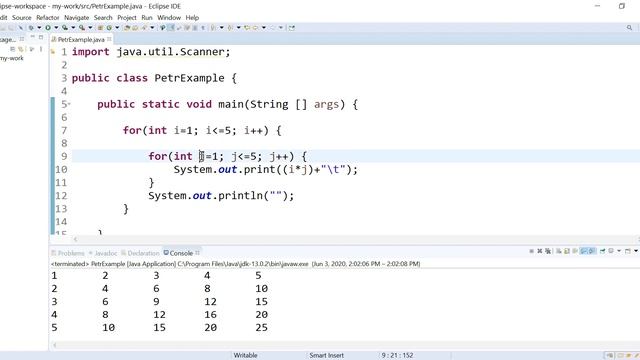Screen dimensions: 640x360
Task: Click Remove All Terminated Launches icon
Action: [x=548, y=251]
